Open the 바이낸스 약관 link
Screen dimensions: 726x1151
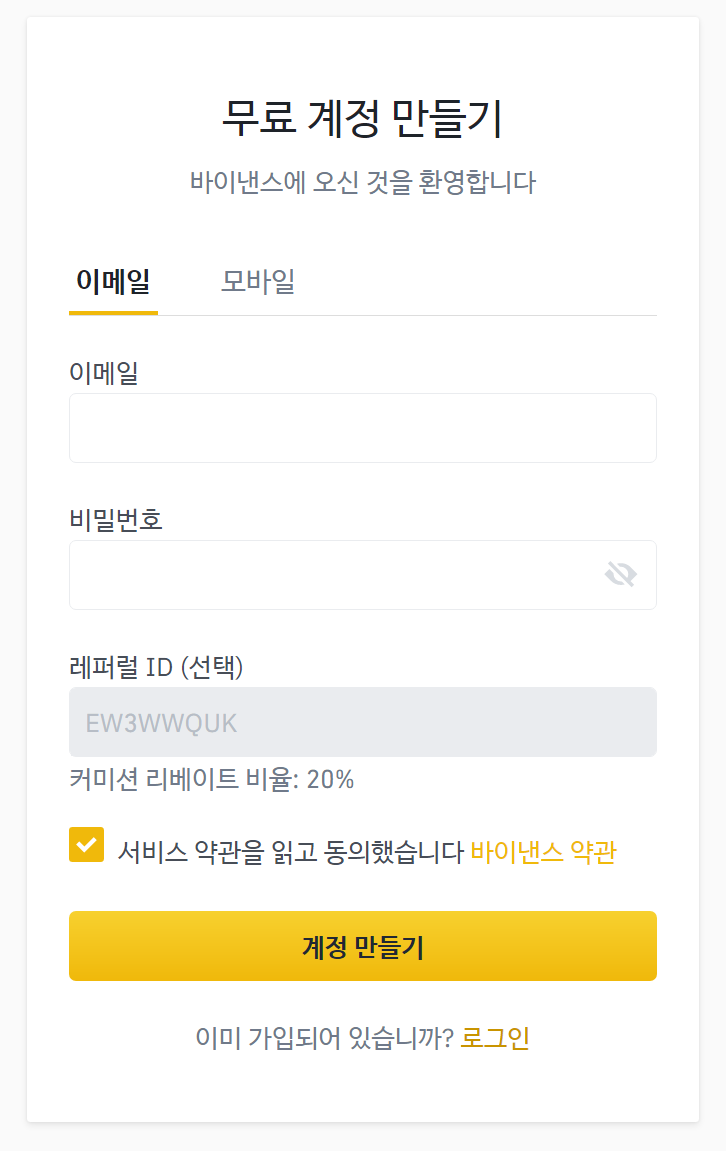click(x=543, y=852)
